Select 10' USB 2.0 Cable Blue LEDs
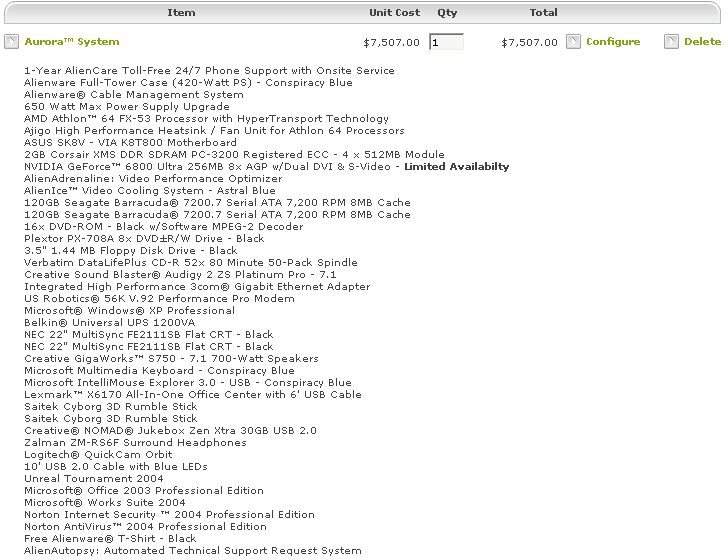The width and height of the screenshot is (728, 560). (116, 467)
